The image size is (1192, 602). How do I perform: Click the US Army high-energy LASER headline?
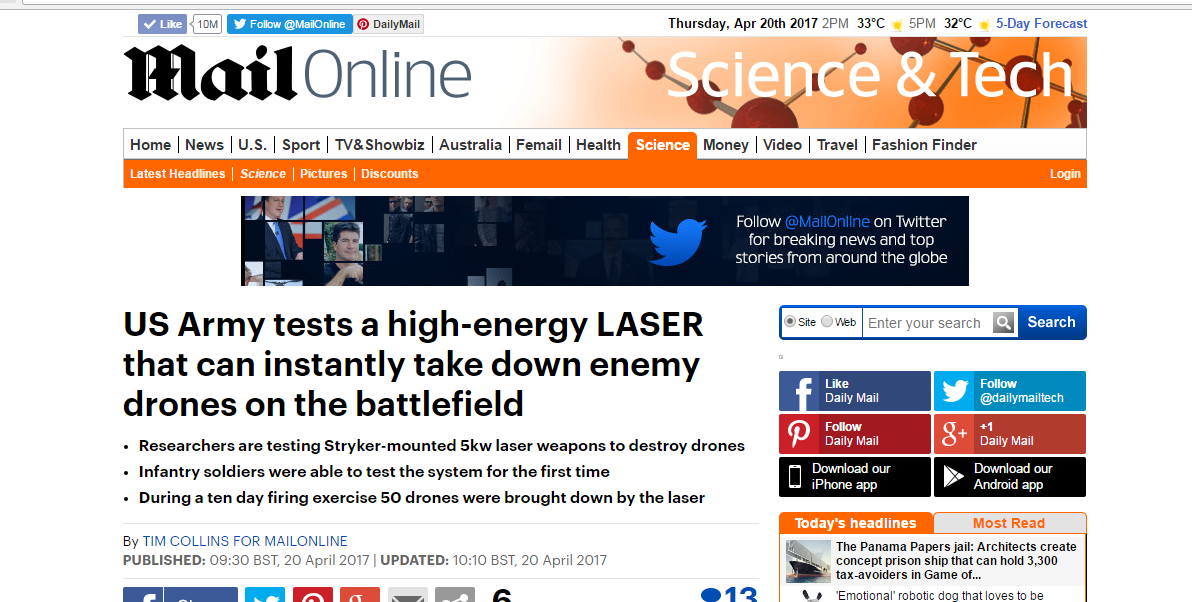pos(414,365)
